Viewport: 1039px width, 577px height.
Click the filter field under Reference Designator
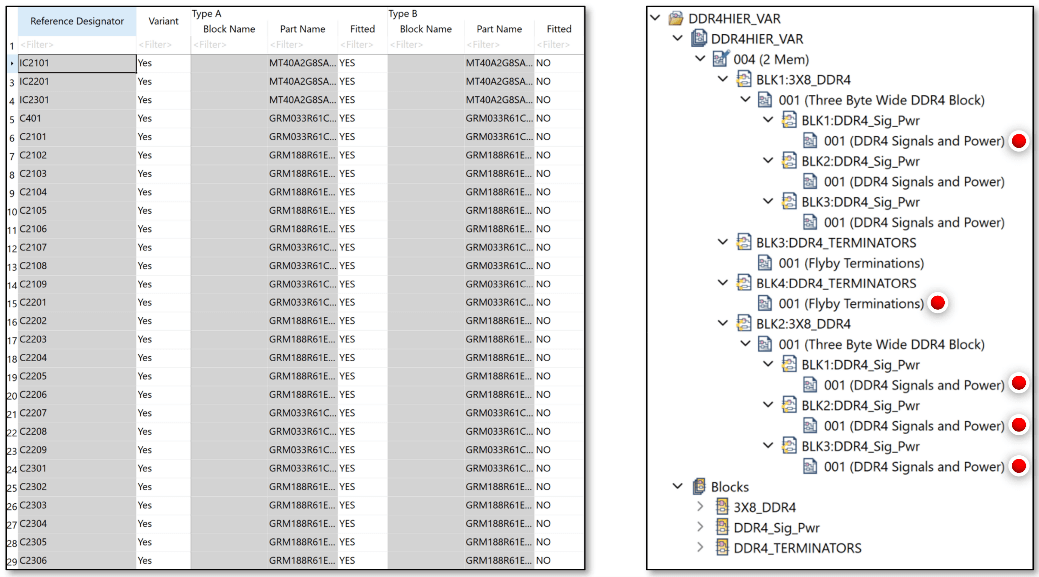77,45
